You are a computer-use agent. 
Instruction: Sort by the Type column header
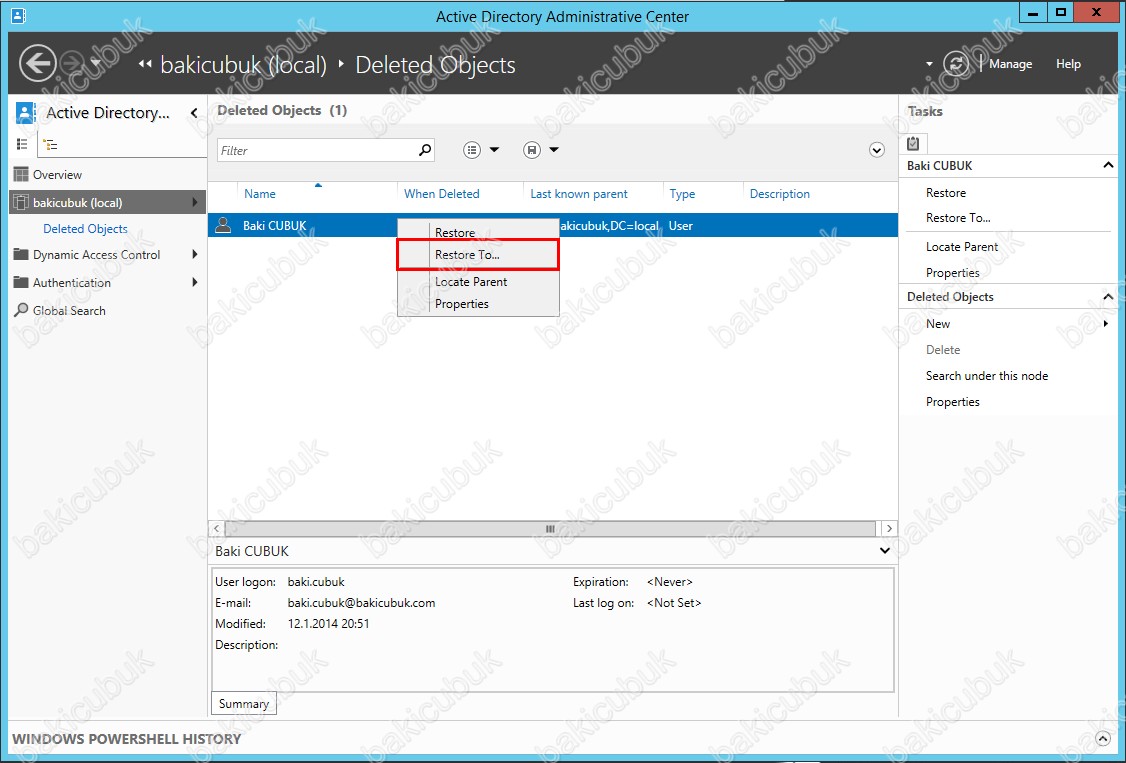click(682, 194)
